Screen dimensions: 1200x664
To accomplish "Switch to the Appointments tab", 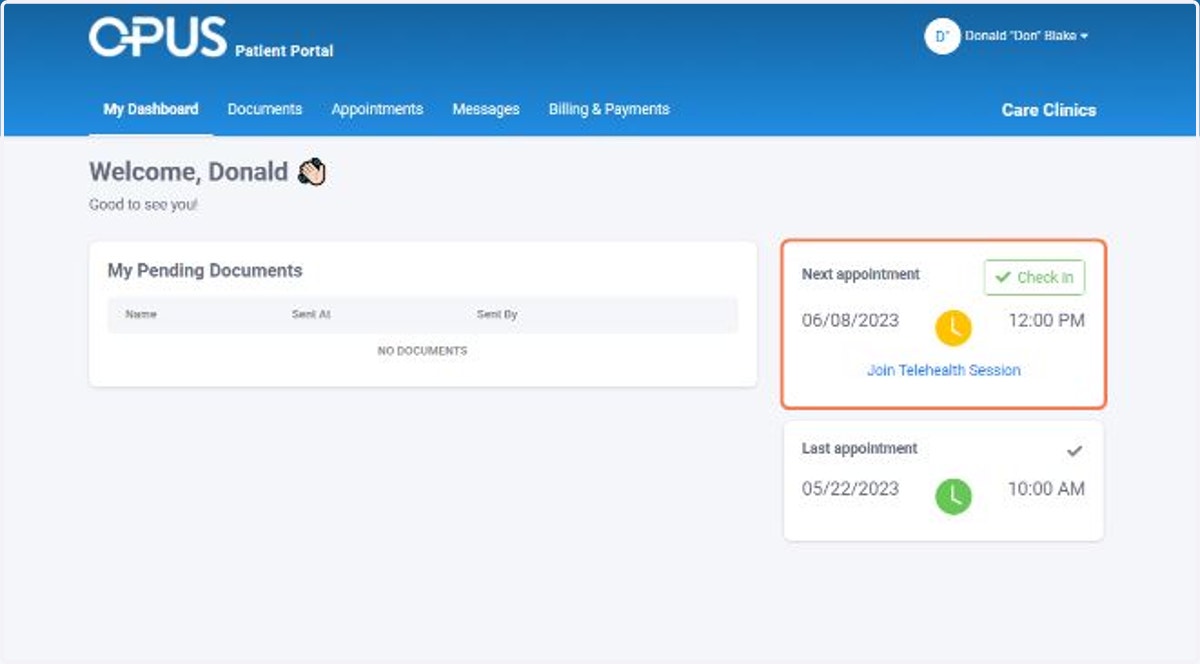I will click(x=377, y=109).
